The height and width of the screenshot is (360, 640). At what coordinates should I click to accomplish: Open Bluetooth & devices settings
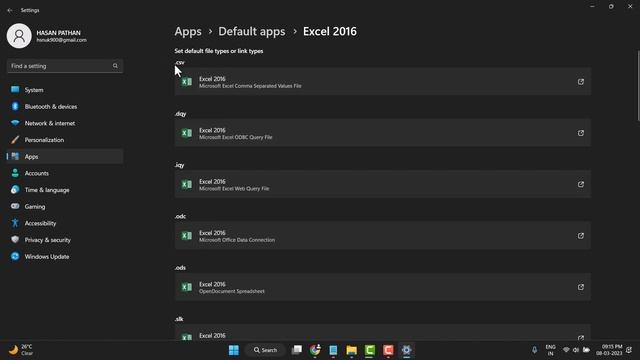pos(65,107)
